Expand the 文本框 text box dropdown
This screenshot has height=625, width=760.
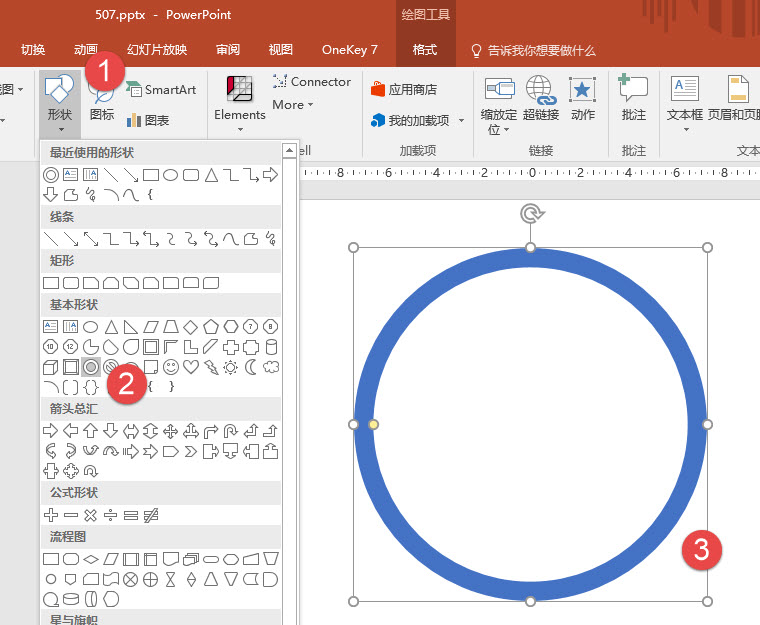[x=685, y=103]
